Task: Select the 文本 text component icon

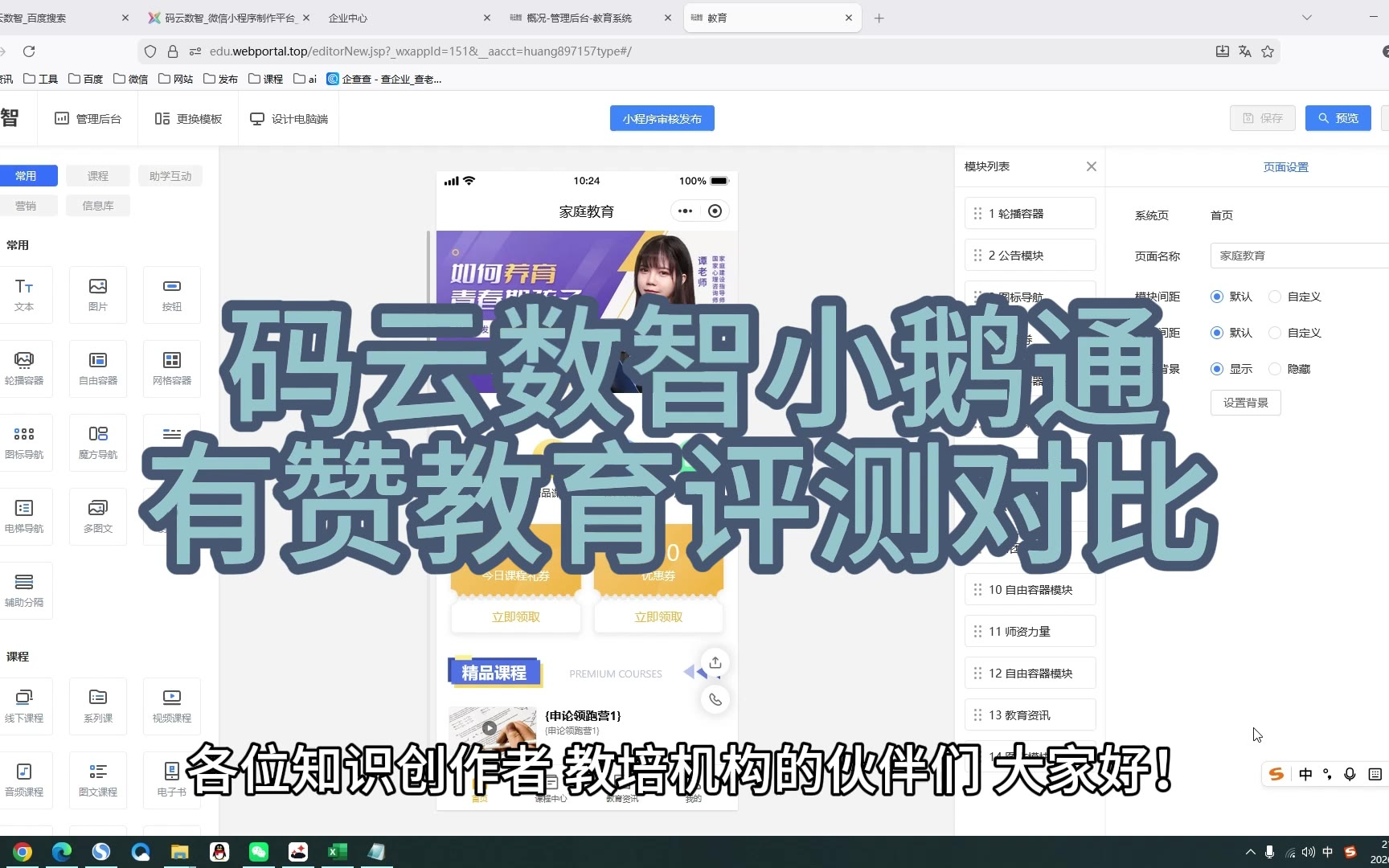Action: [24, 294]
